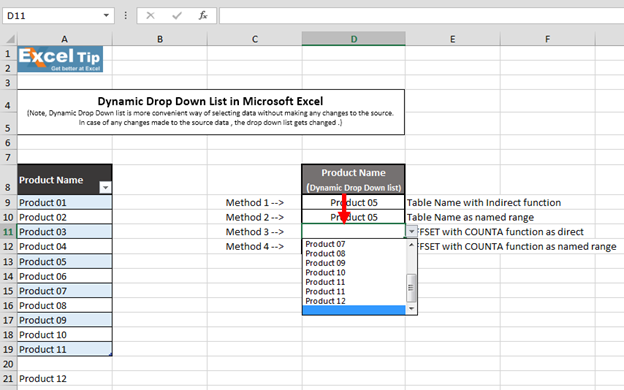Click cell A21 with Product 12
The height and width of the screenshot is (390, 624).
pos(64,378)
